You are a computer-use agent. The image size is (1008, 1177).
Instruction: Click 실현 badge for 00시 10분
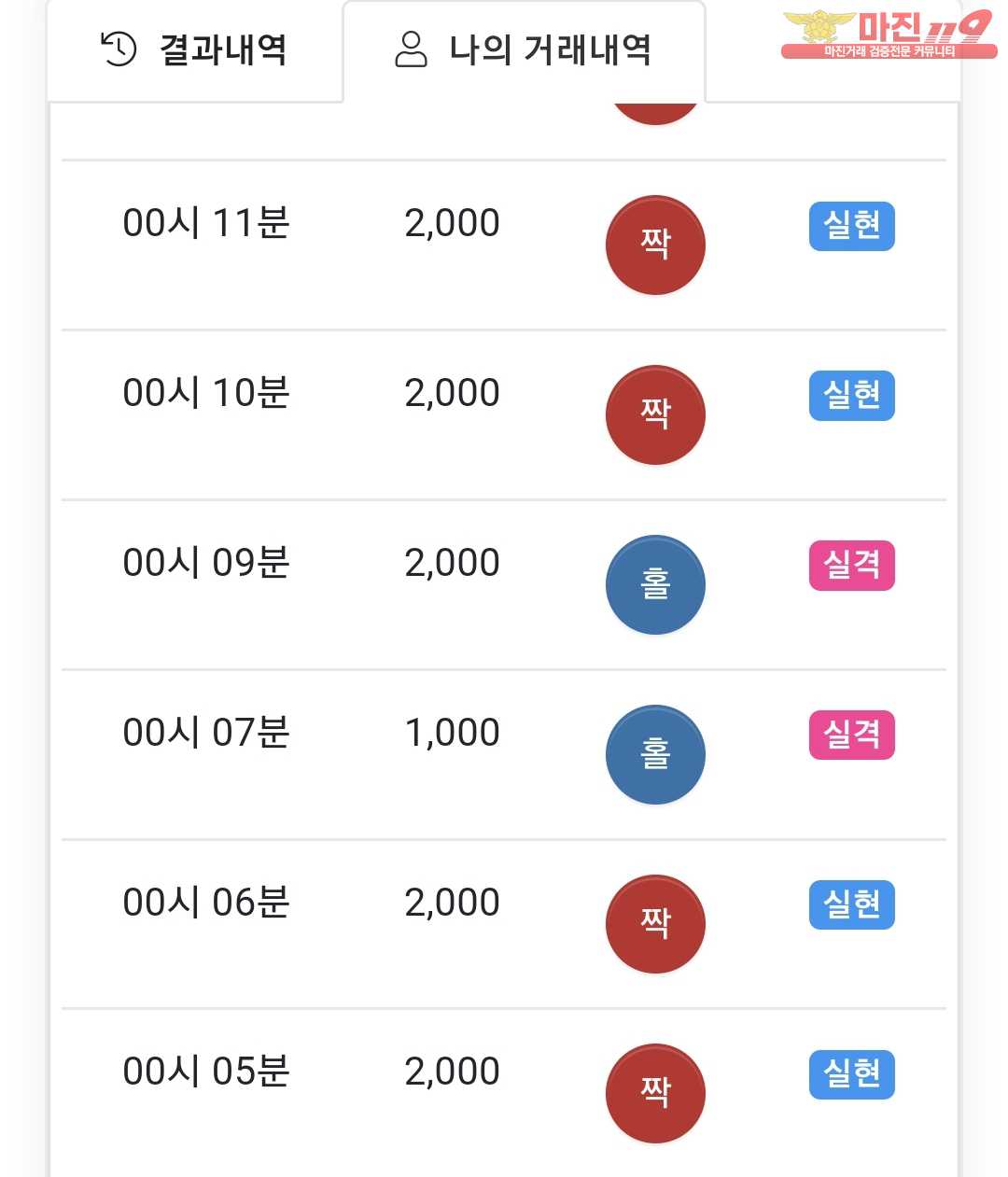click(851, 396)
